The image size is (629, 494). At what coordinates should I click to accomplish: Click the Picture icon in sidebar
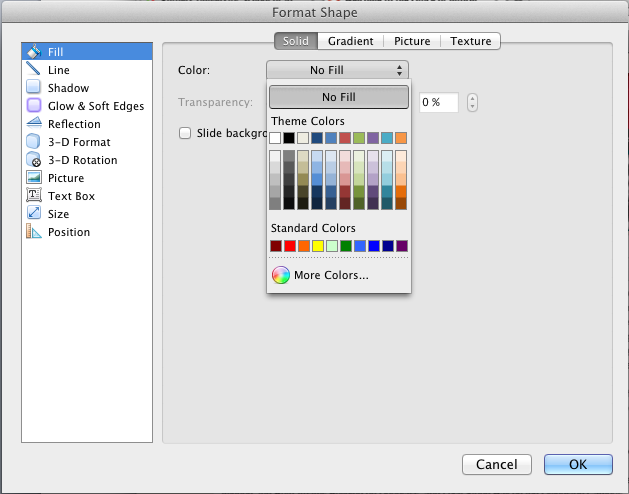(x=34, y=177)
